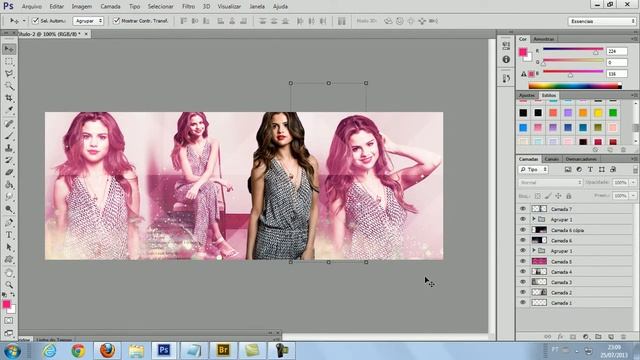640x360 pixels.
Task: Click the R value input field
Action: (617, 51)
